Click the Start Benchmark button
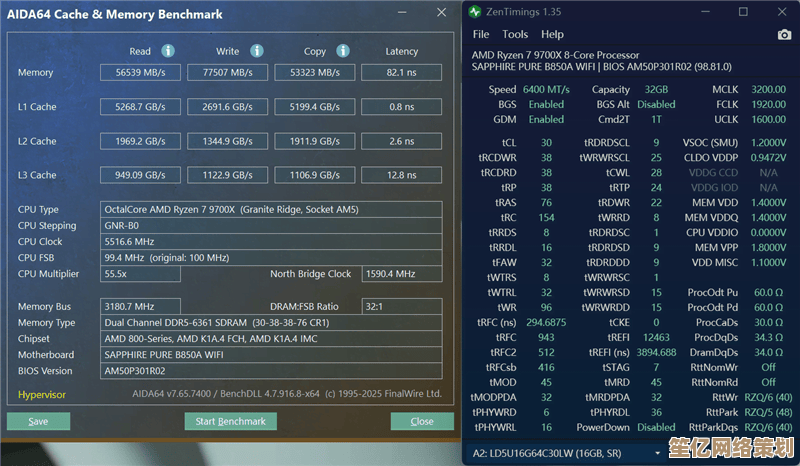Viewport: 800px width, 466px height. coord(230,421)
